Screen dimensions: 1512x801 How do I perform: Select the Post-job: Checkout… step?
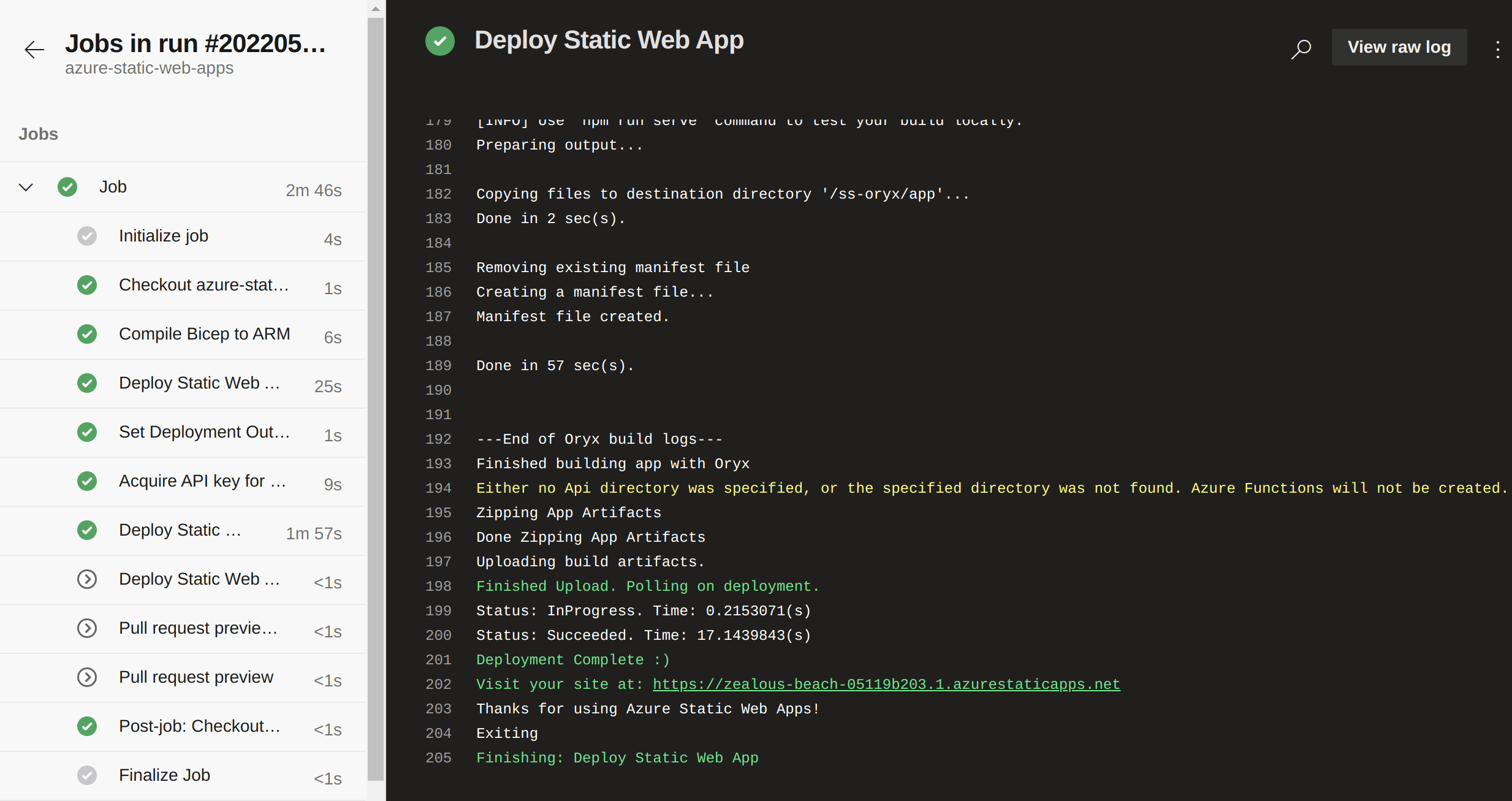(183, 727)
